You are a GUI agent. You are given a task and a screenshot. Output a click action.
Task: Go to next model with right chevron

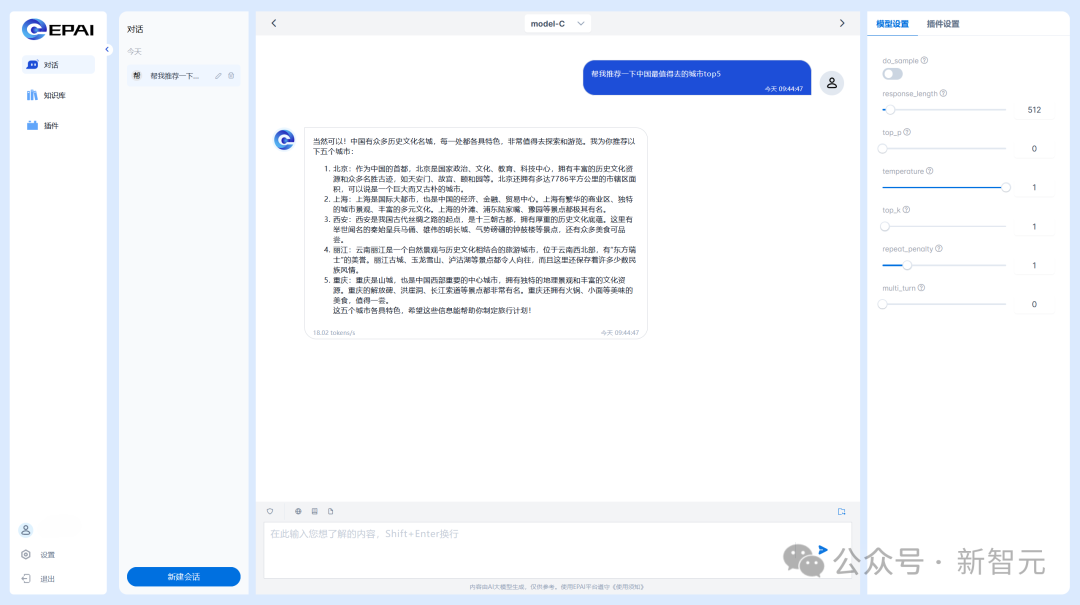click(x=842, y=23)
